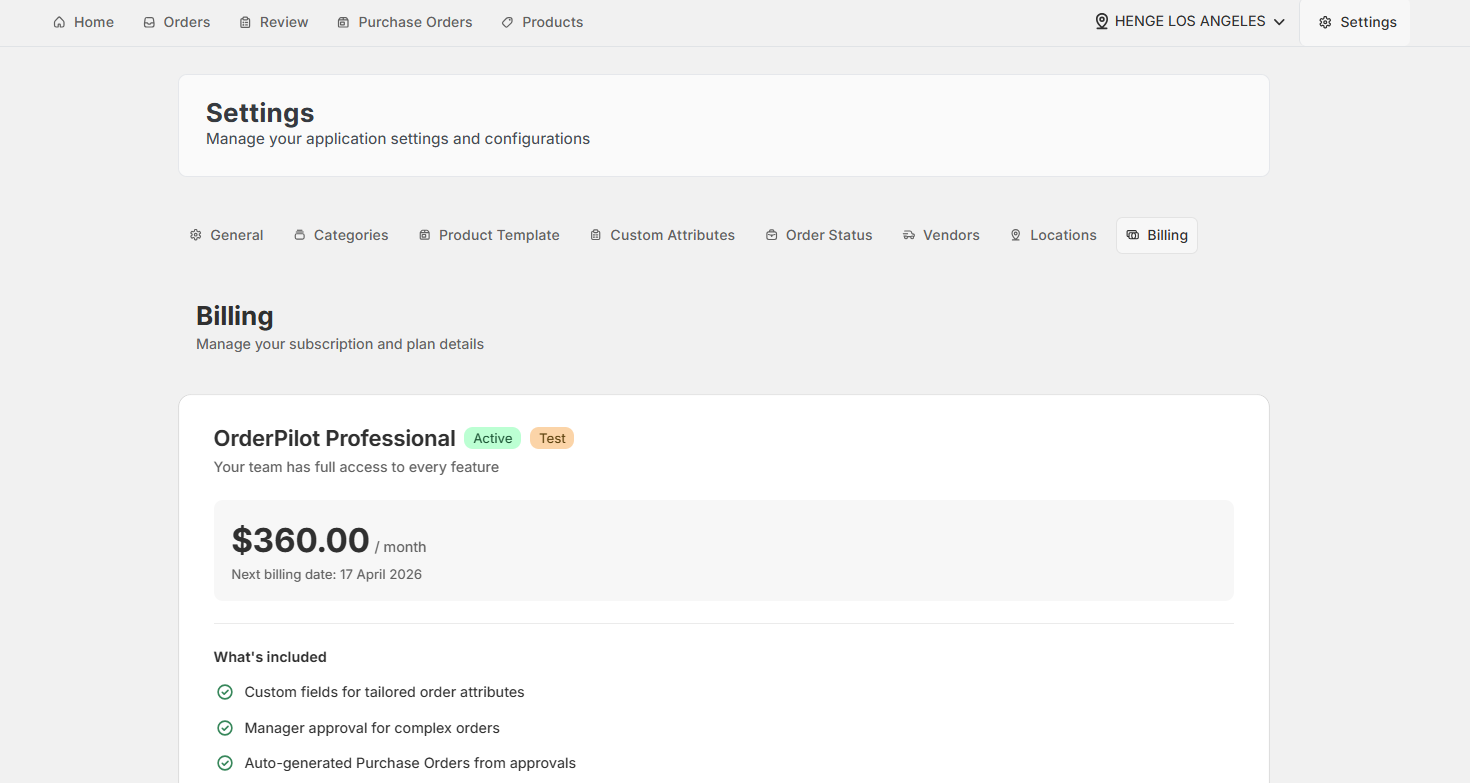Click the General tab gear icon
This screenshot has width=1470, height=783.
[195, 235]
